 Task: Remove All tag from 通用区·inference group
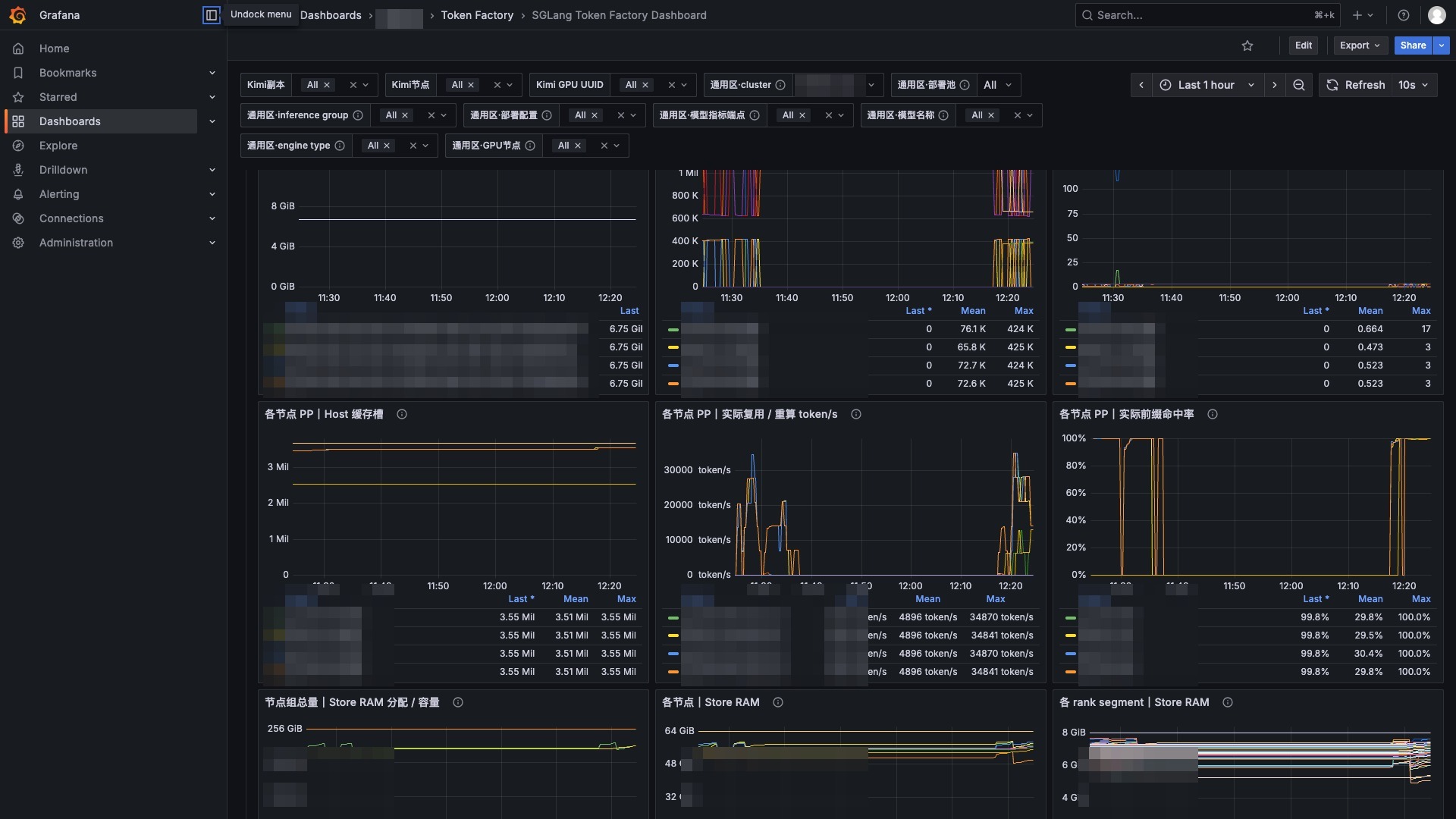click(405, 115)
